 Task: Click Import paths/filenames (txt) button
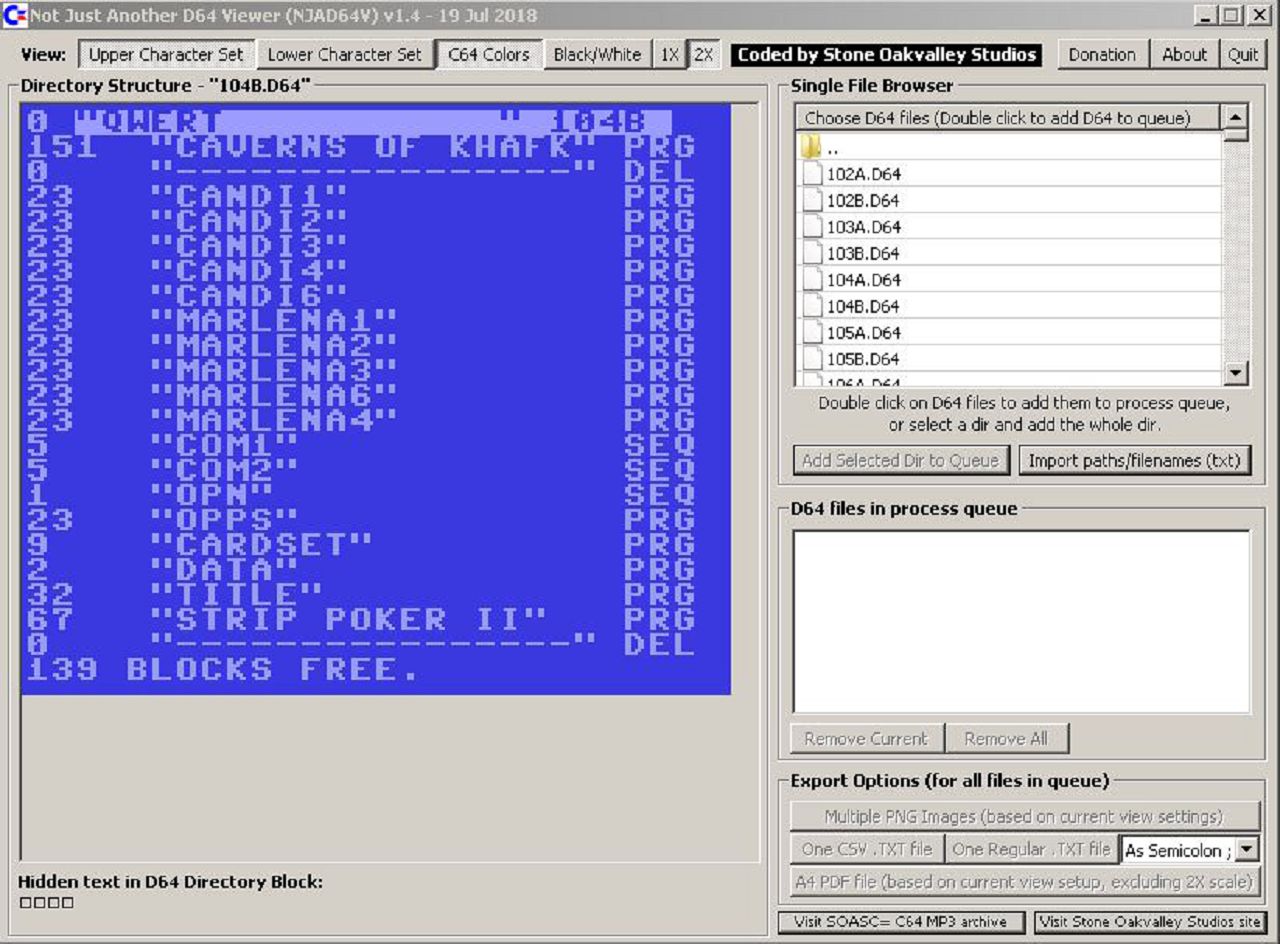pos(1134,460)
